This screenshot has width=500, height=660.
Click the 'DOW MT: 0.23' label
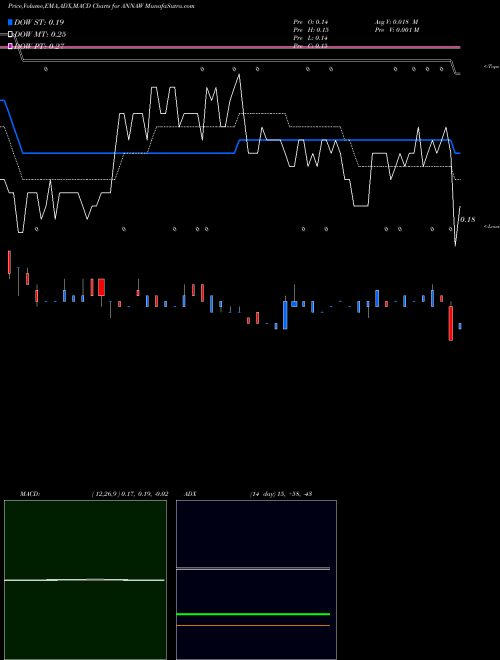coord(40,35)
